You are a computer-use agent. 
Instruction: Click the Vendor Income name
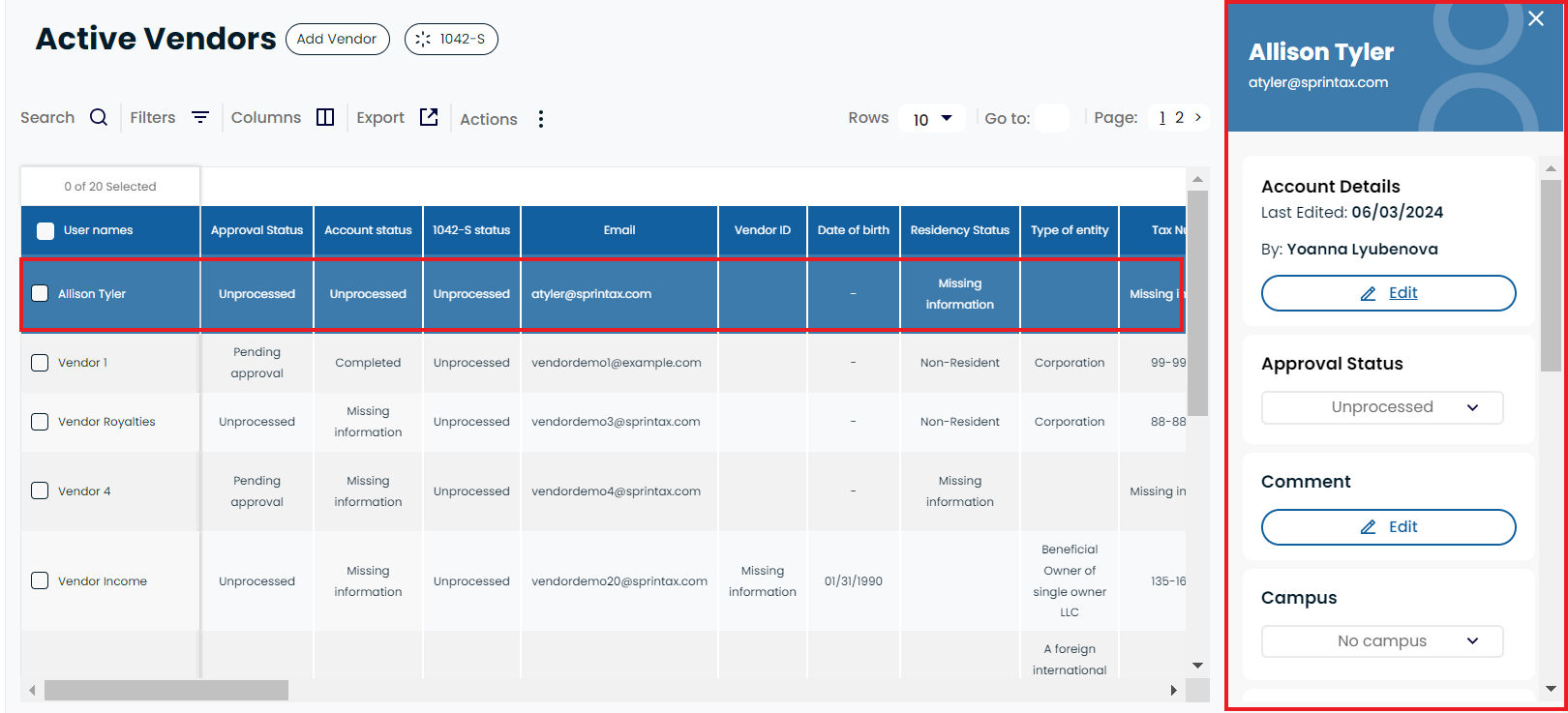click(103, 581)
